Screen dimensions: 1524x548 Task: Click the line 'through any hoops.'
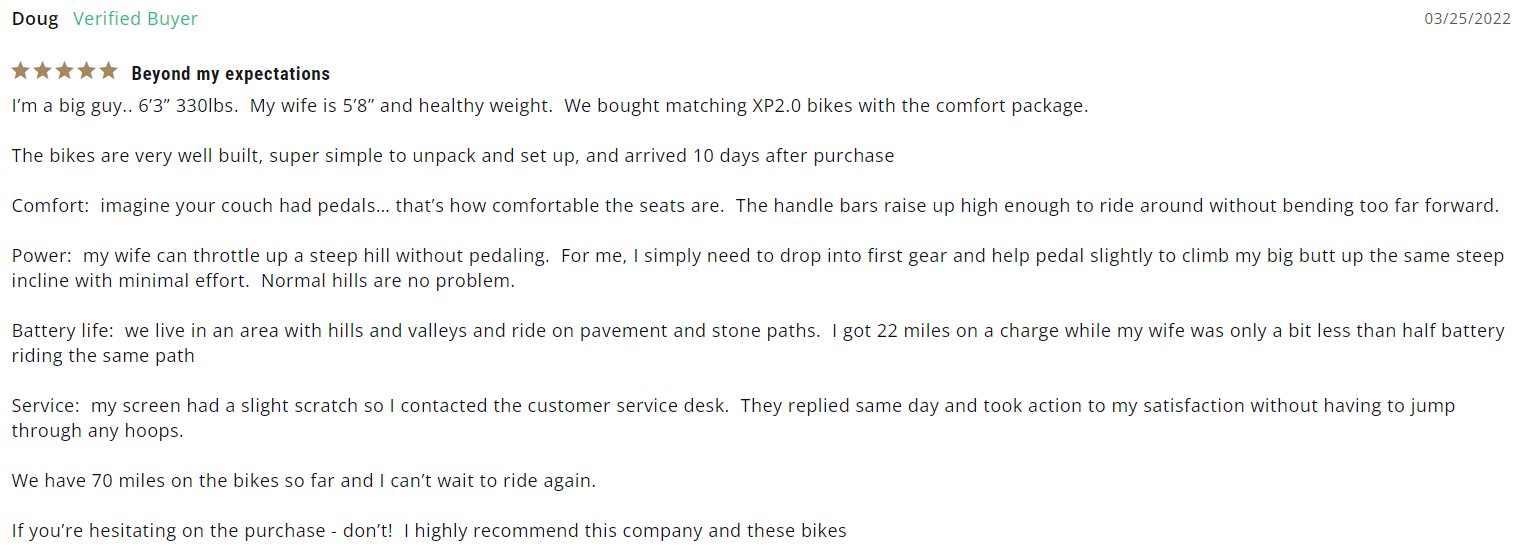98,430
